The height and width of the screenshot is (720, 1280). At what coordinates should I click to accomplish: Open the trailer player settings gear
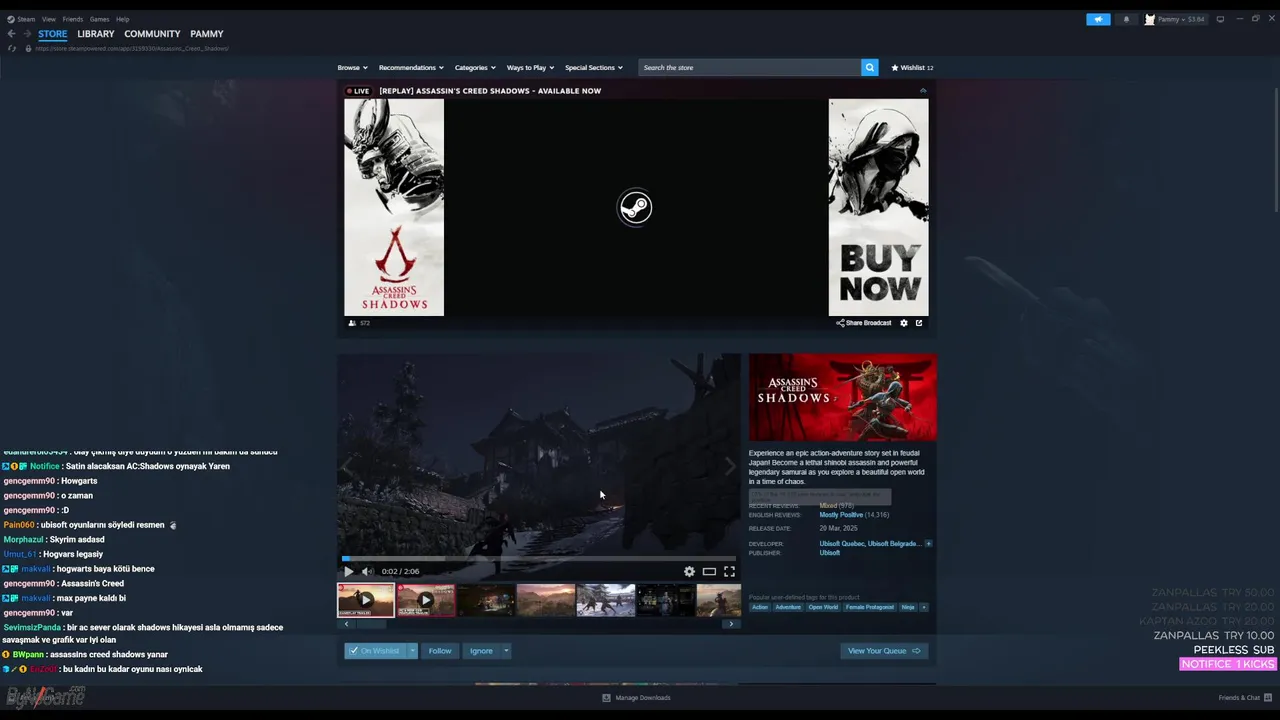(x=689, y=571)
